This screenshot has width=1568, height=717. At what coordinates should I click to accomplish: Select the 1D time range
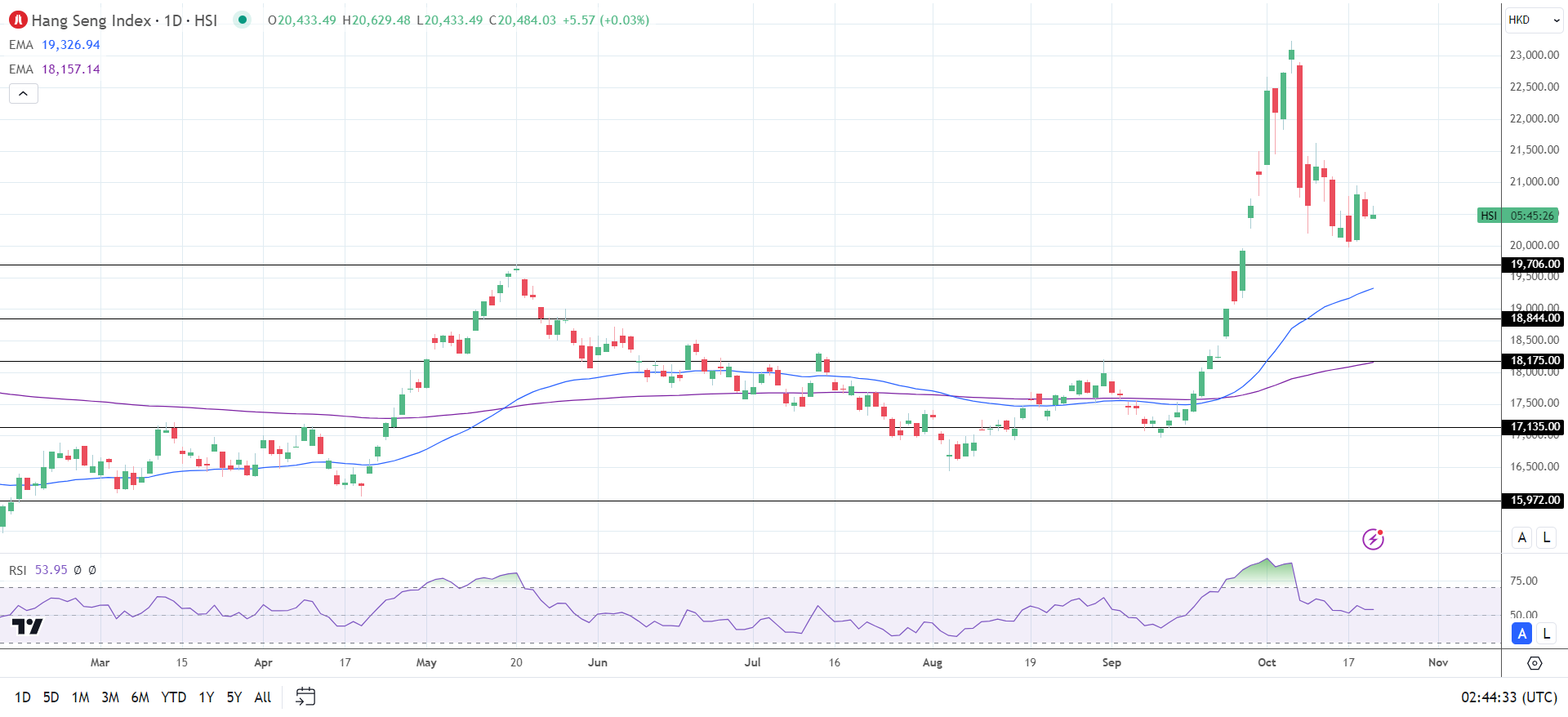point(23,697)
